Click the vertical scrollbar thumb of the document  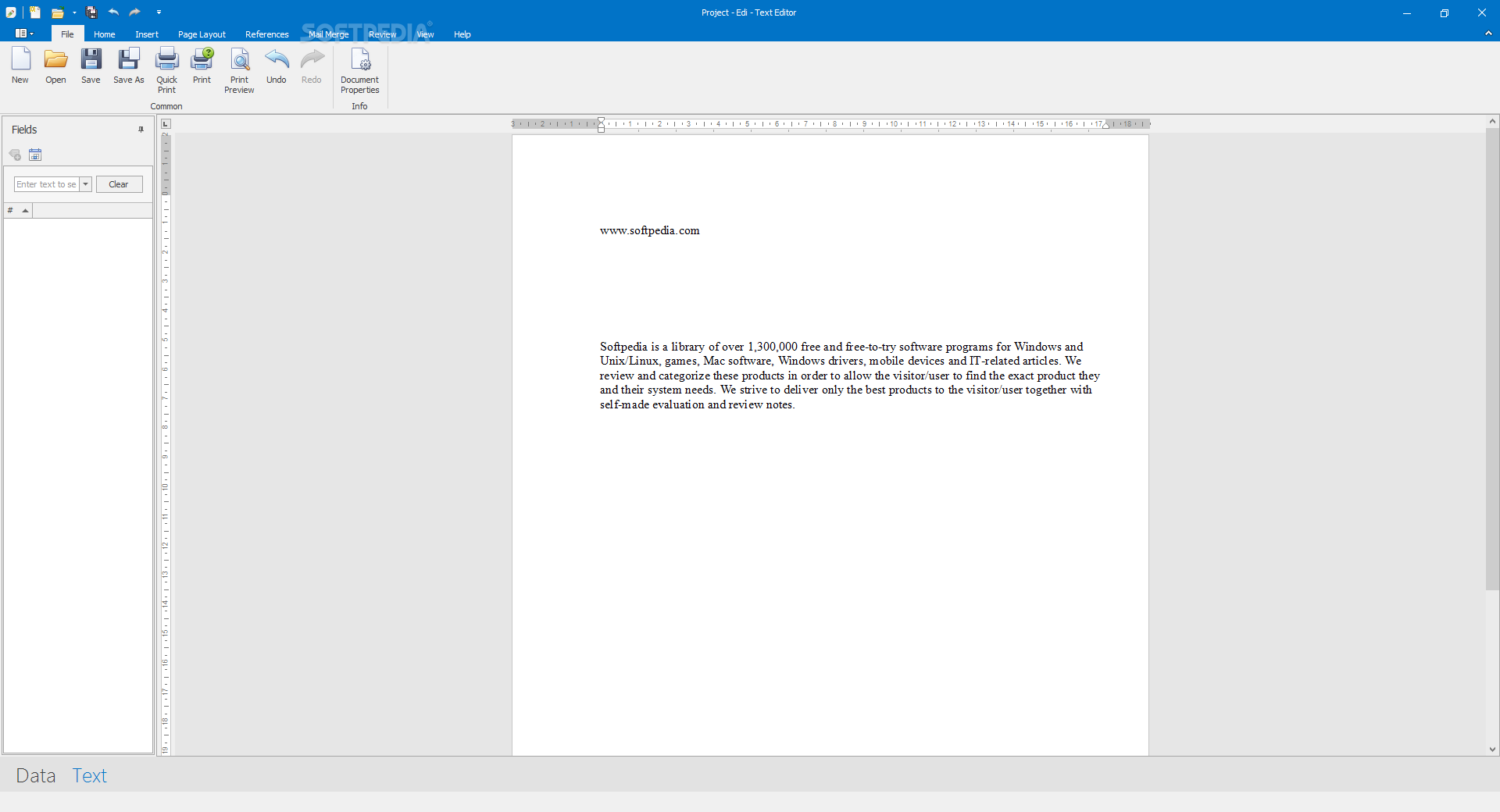pos(1492,359)
